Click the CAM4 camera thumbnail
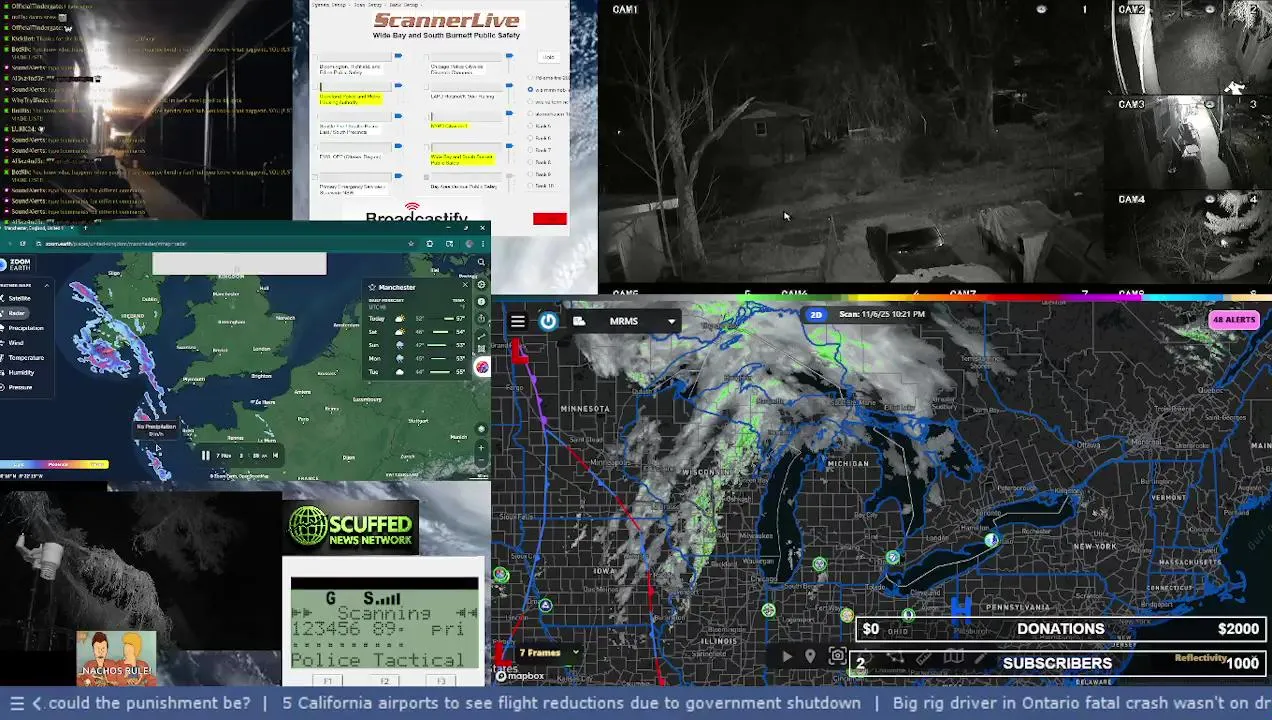1272x720 pixels. pos(1190,236)
